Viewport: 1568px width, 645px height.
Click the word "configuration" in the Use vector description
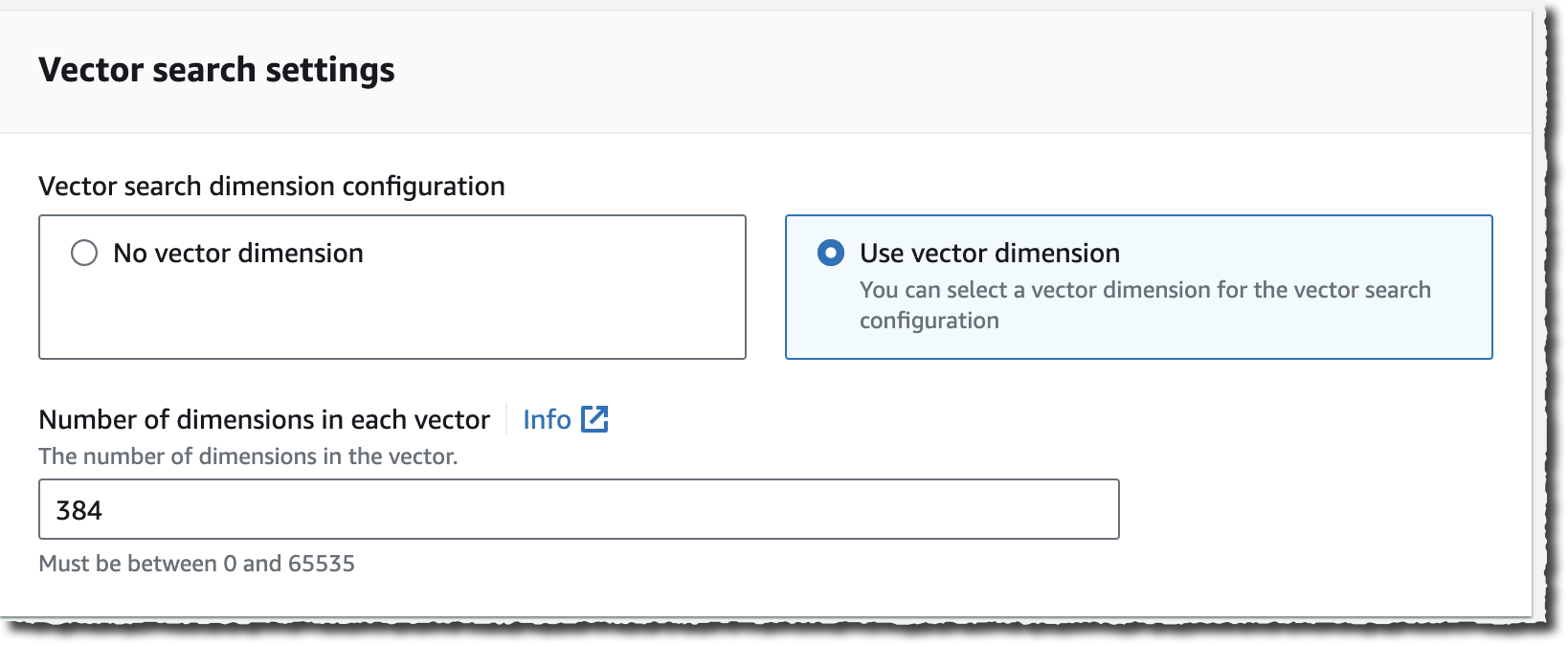coord(929,321)
